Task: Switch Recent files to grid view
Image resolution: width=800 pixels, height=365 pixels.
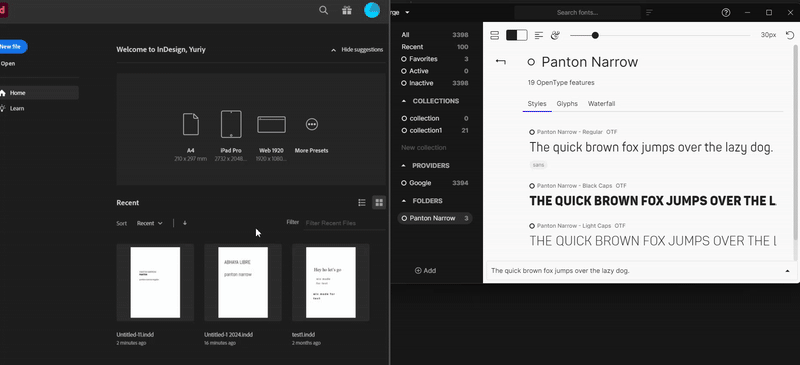Action: coord(379,203)
